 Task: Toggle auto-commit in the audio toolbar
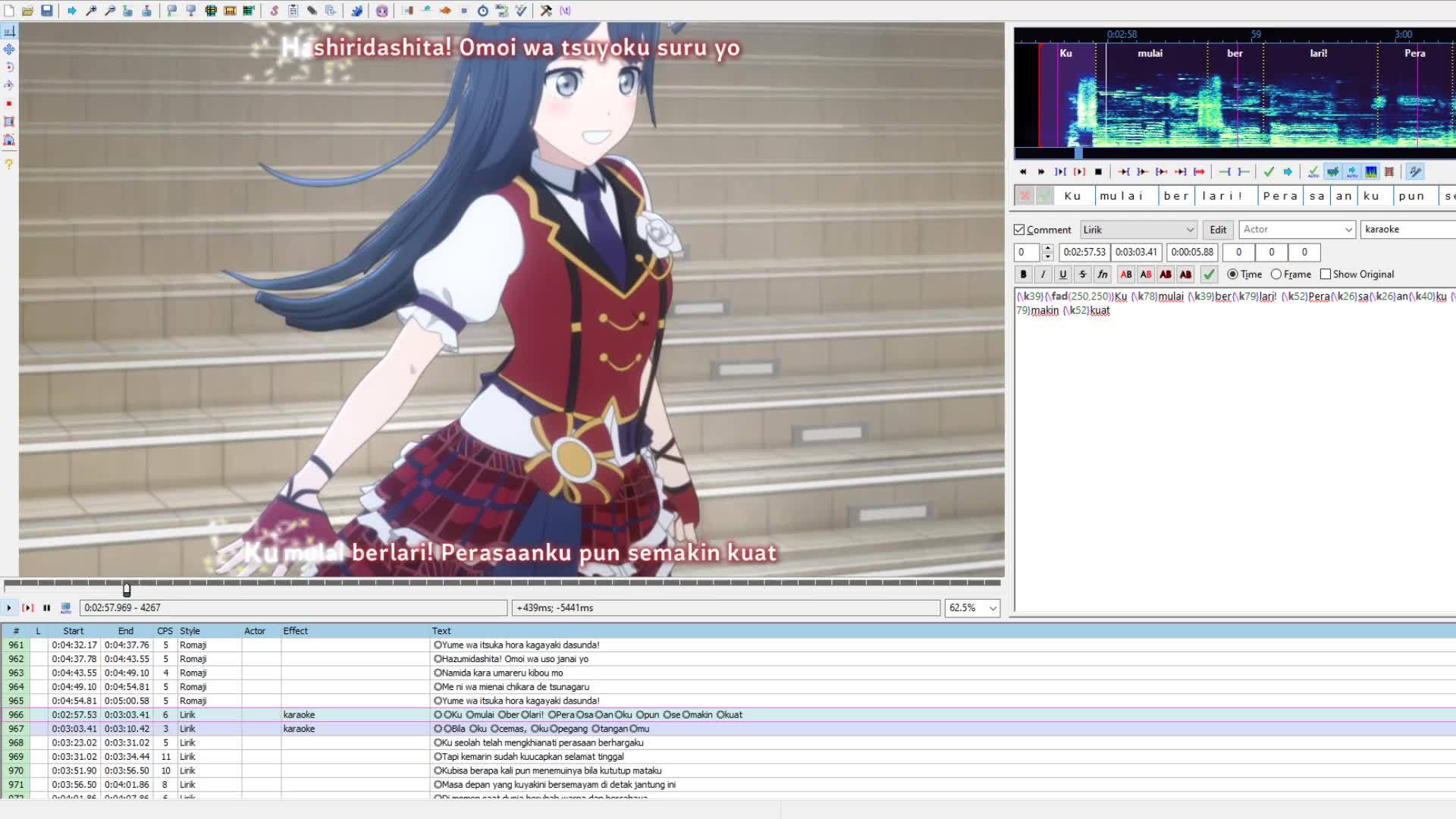1313,172
